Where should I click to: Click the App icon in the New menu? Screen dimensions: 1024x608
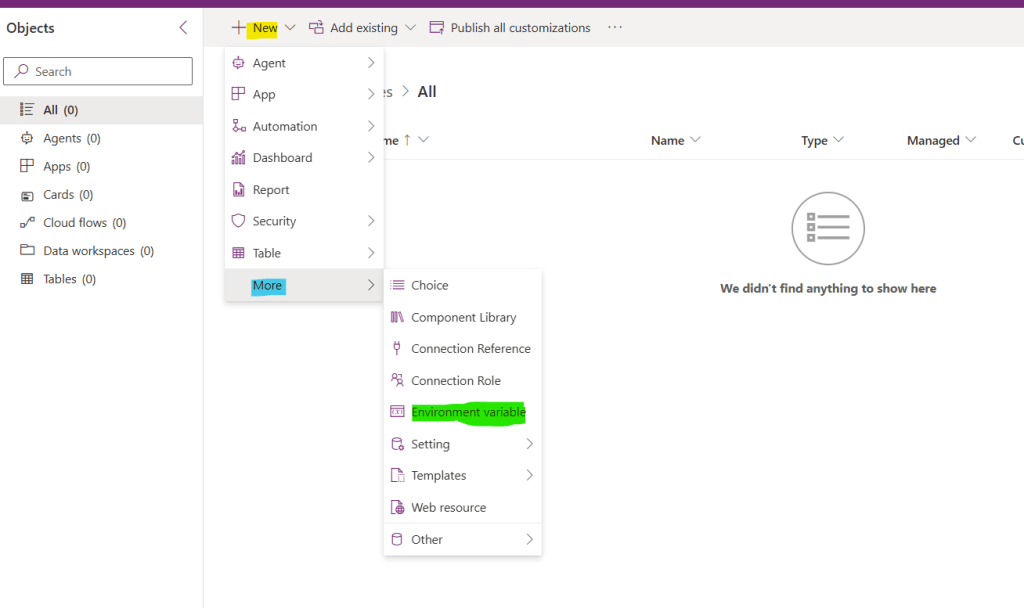[240, 94]
